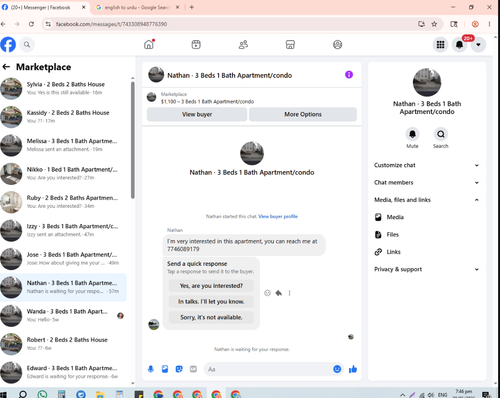Open Nikko - 1 Bed 1 Bath chat

[63, 173]
